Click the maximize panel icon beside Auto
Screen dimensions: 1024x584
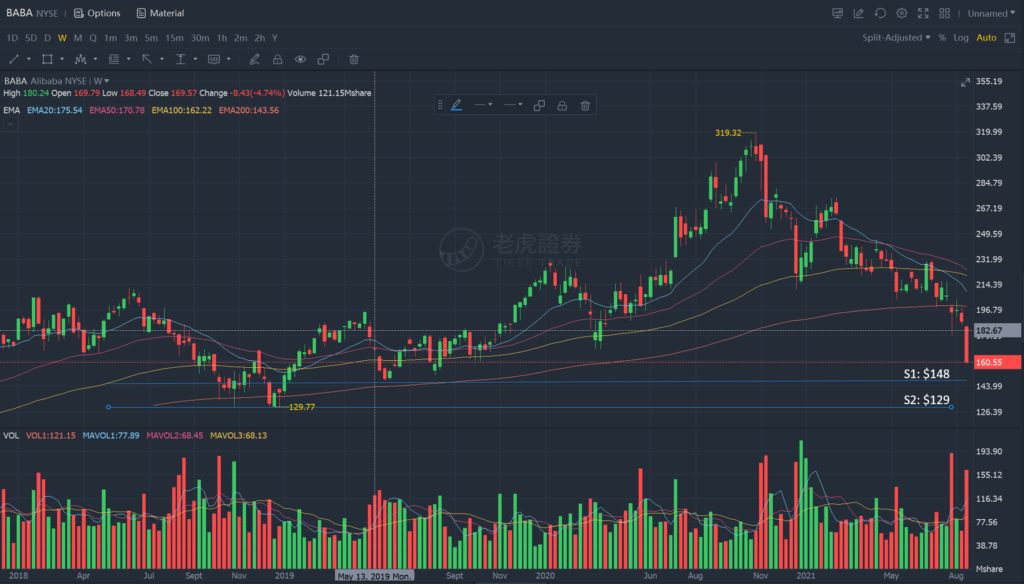(x=1010, y=38)
